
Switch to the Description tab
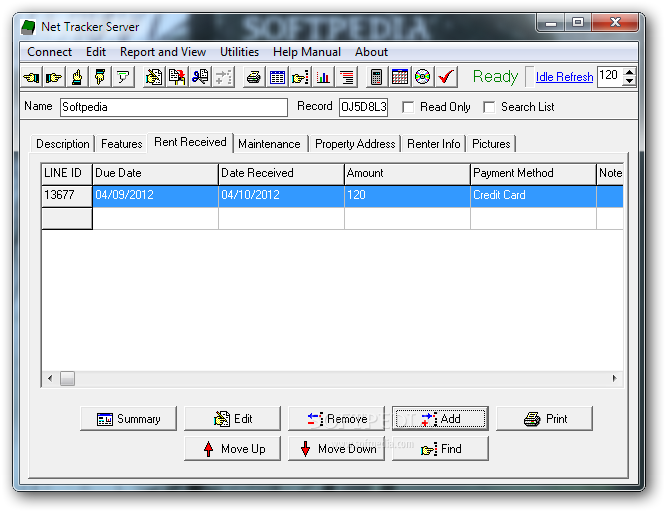[x=63, y=144]
